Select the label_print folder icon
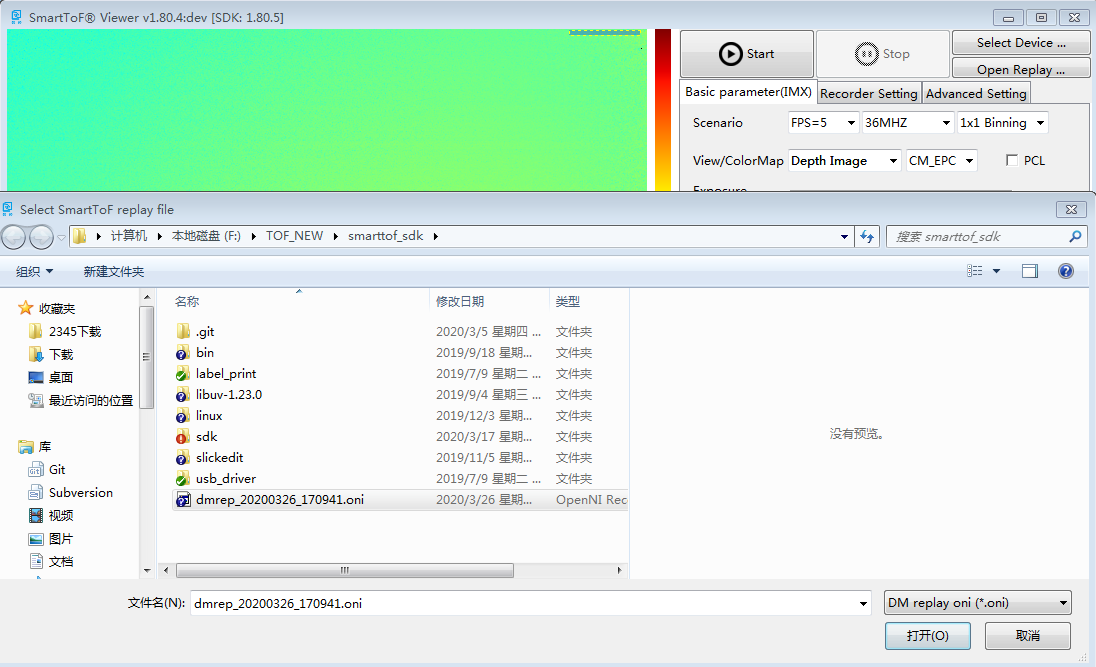This screenshot has height=667, width=1096. click(183, 373)
